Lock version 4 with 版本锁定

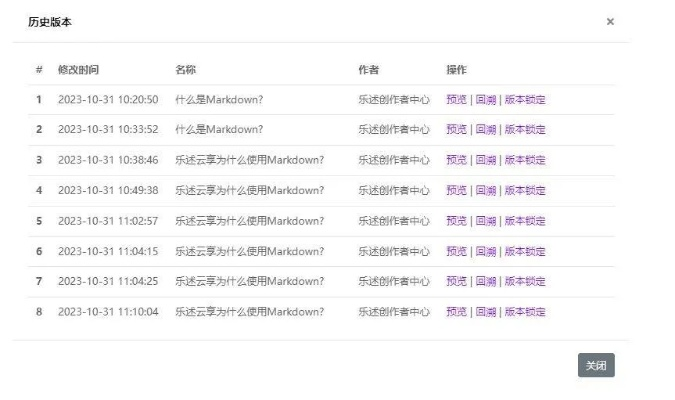pyautogui.click(x=525, y=190)
